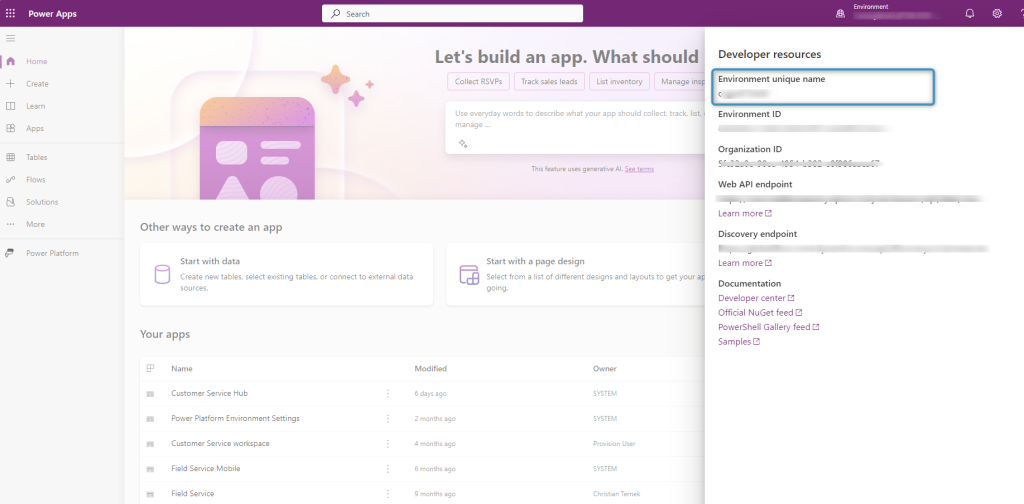Viewport: 1024px width, 504px height.
Task: Open more options for Power Platform Environment Settings
Action: tap(387, 418)
